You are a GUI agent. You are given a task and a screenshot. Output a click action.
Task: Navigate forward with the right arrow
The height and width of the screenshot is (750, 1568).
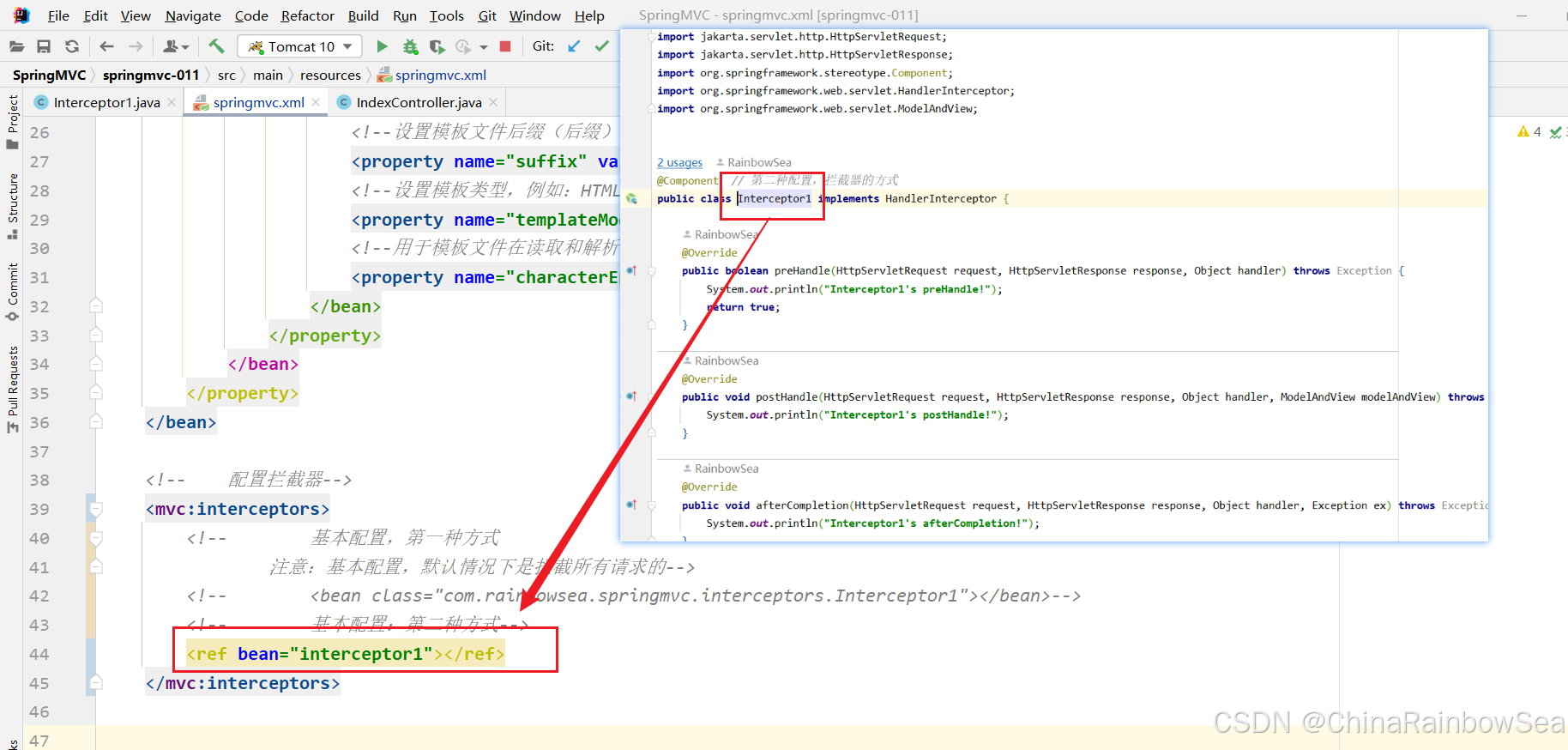click(136, 46)
